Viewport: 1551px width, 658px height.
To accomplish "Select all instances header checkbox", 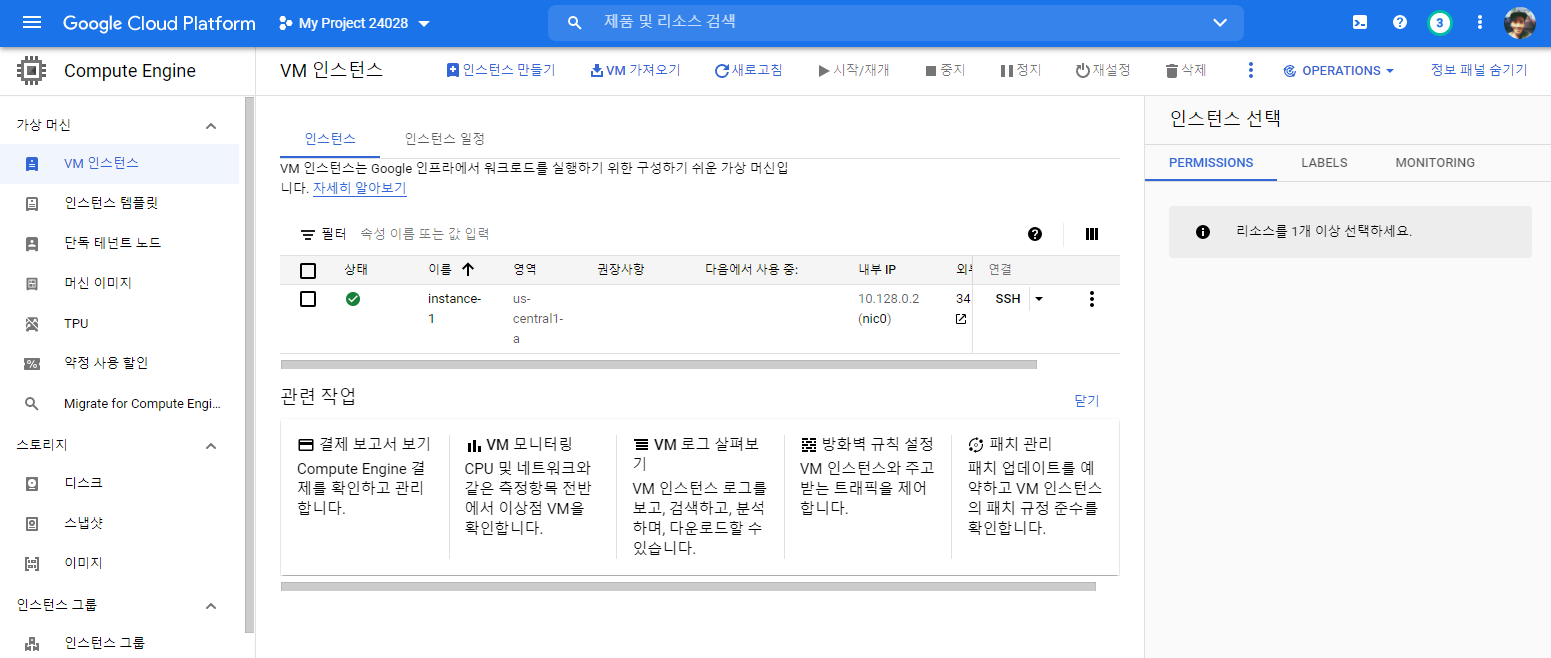I will [x=308, y=270].
